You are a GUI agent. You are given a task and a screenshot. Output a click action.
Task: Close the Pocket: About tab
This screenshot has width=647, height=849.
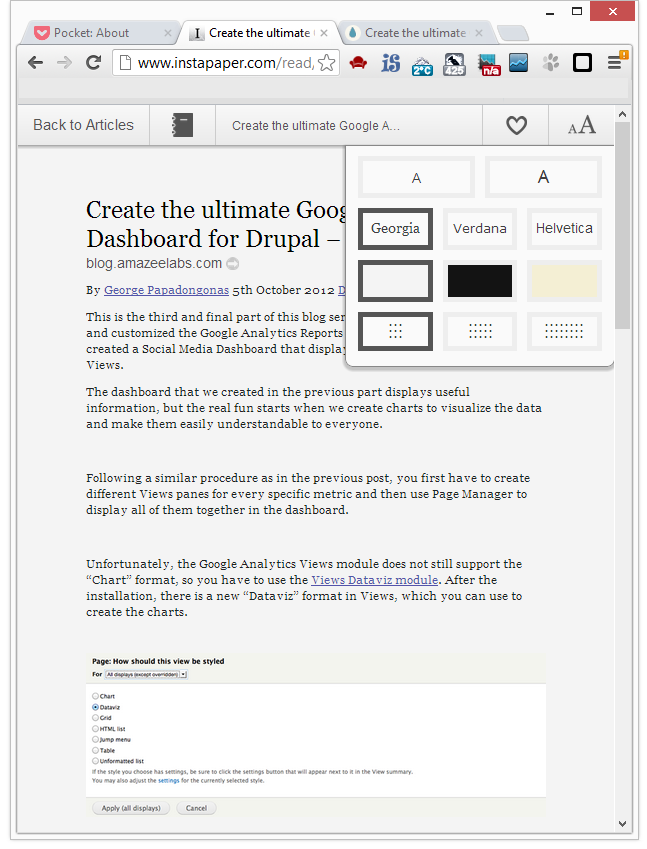168,33
